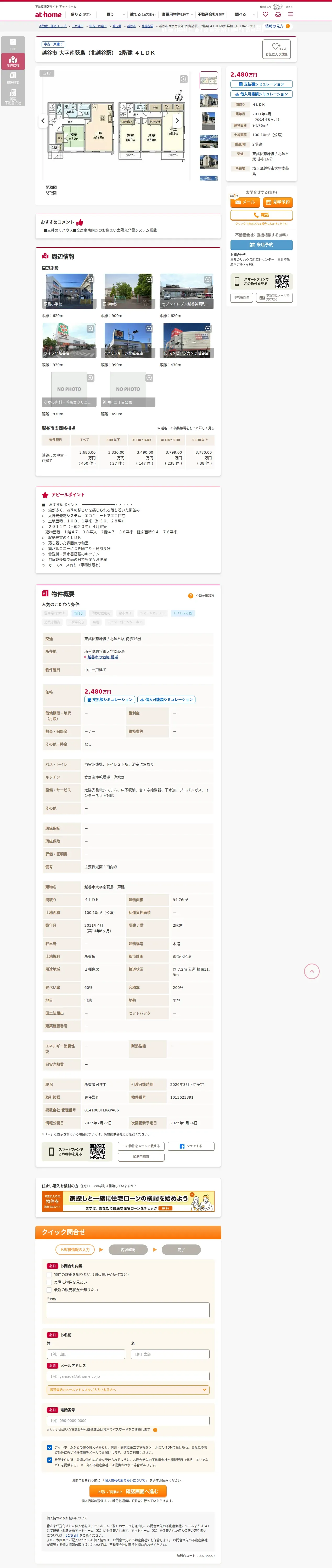Click sidebar 印刷用画面 button
This screenshot has height=1568, width=332.
(241, 298)
